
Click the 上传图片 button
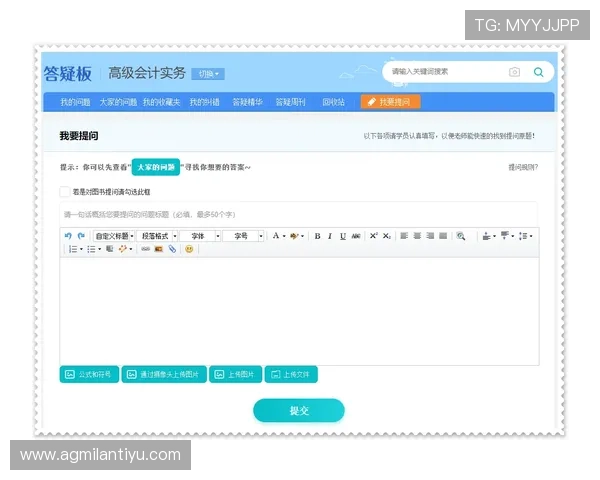235,374
